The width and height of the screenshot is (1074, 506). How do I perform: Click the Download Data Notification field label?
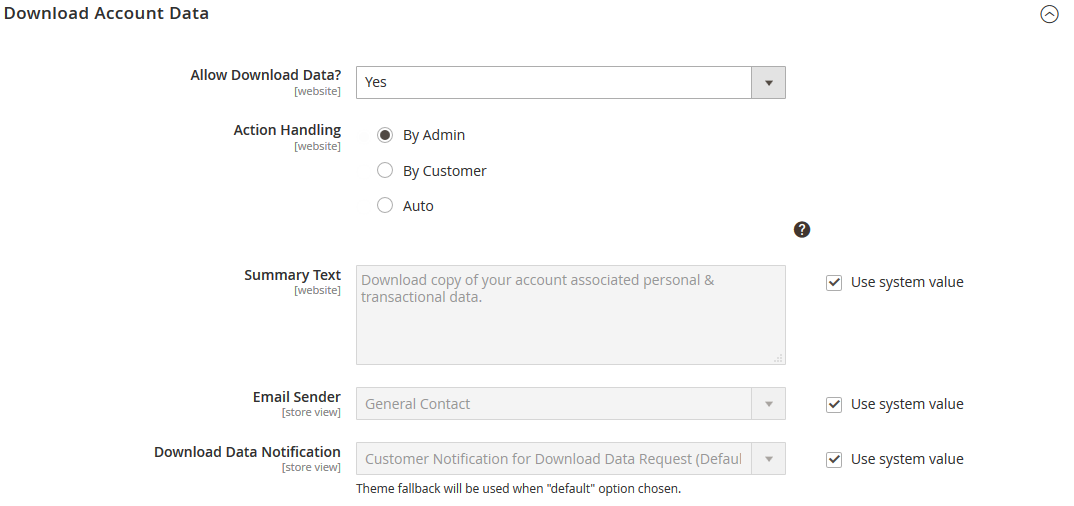pos(247,452)
